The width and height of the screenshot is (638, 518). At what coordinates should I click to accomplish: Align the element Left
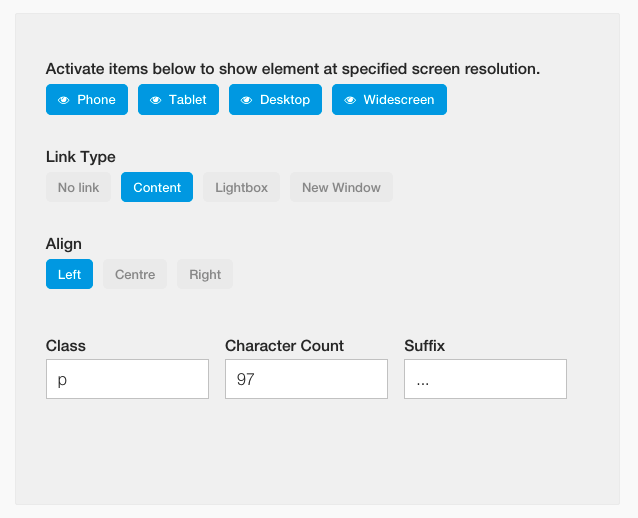tap(69, 274)
